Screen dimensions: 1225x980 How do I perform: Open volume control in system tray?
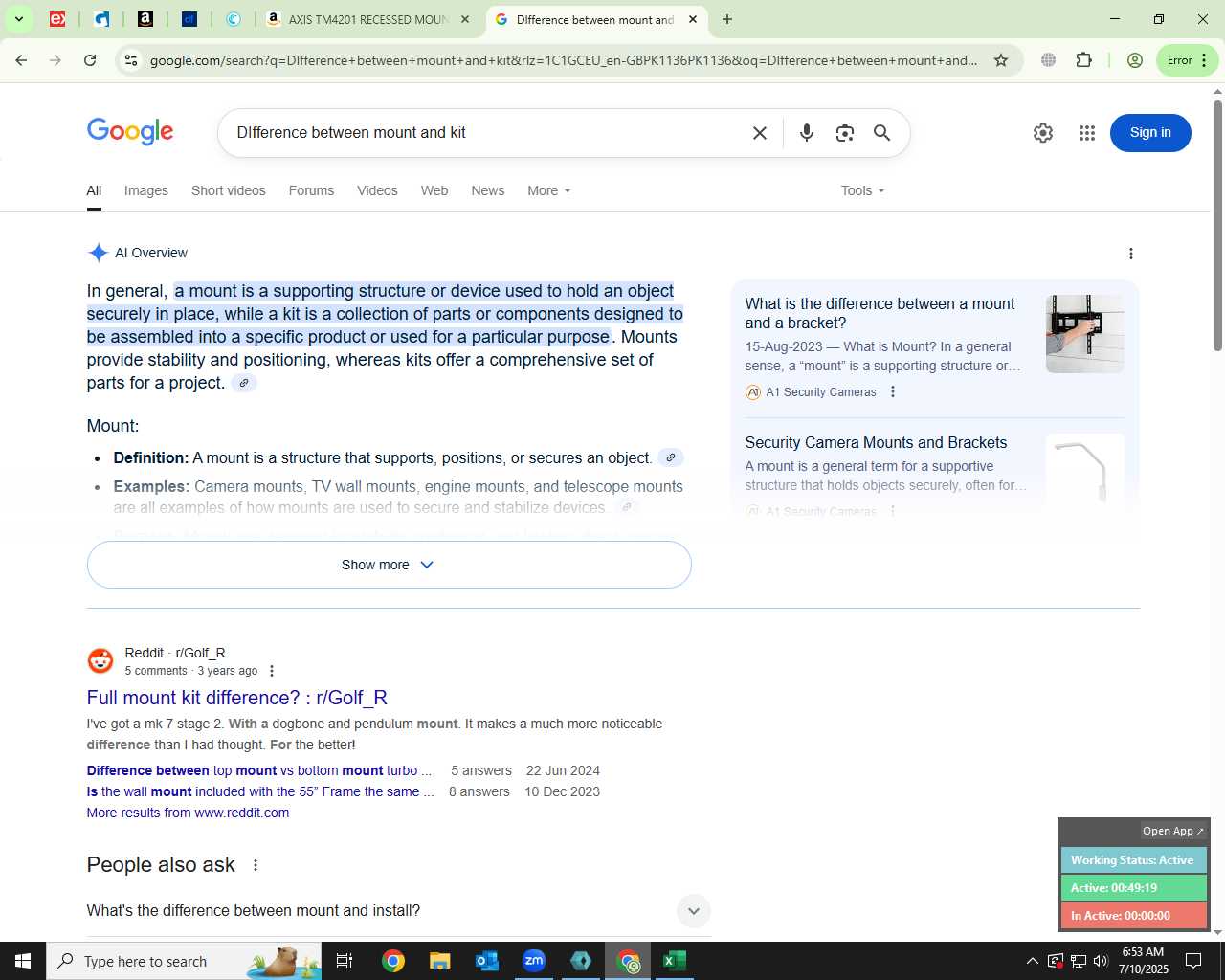[1101, 961]
